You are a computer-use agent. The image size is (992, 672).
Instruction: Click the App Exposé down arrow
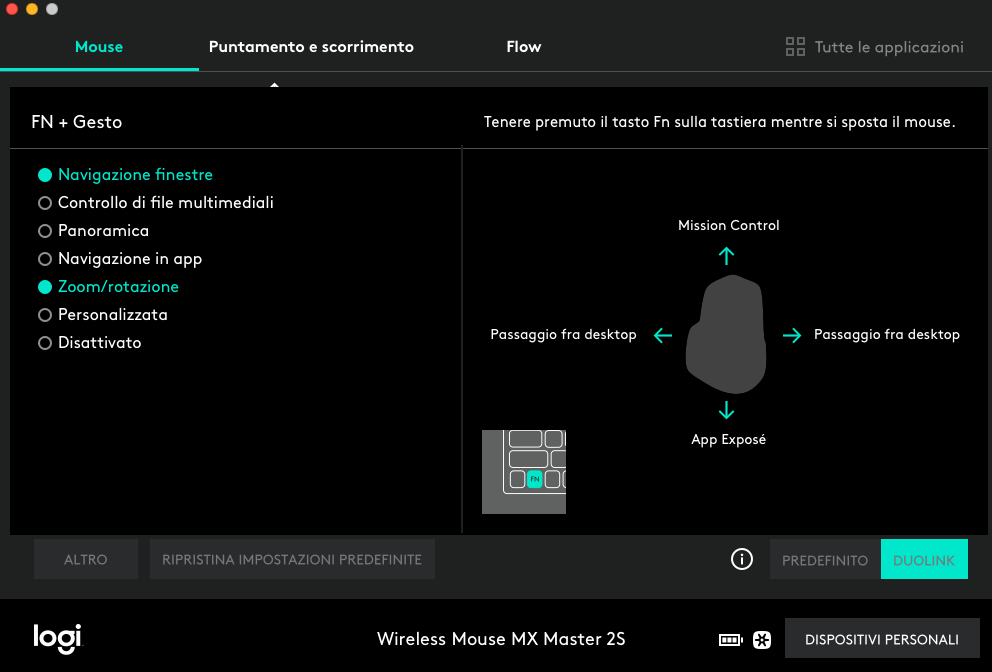click(x=727, y=410)
